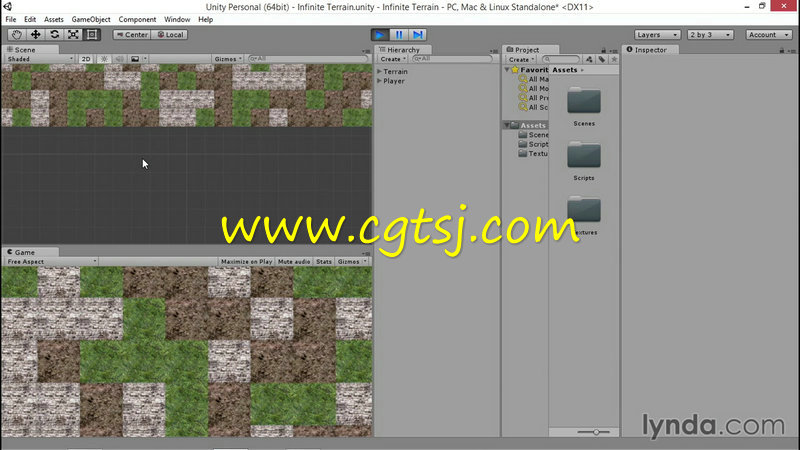Select All Materials favorite search
The height and width of the screenshot is (450, 800).
coord(534,79)
